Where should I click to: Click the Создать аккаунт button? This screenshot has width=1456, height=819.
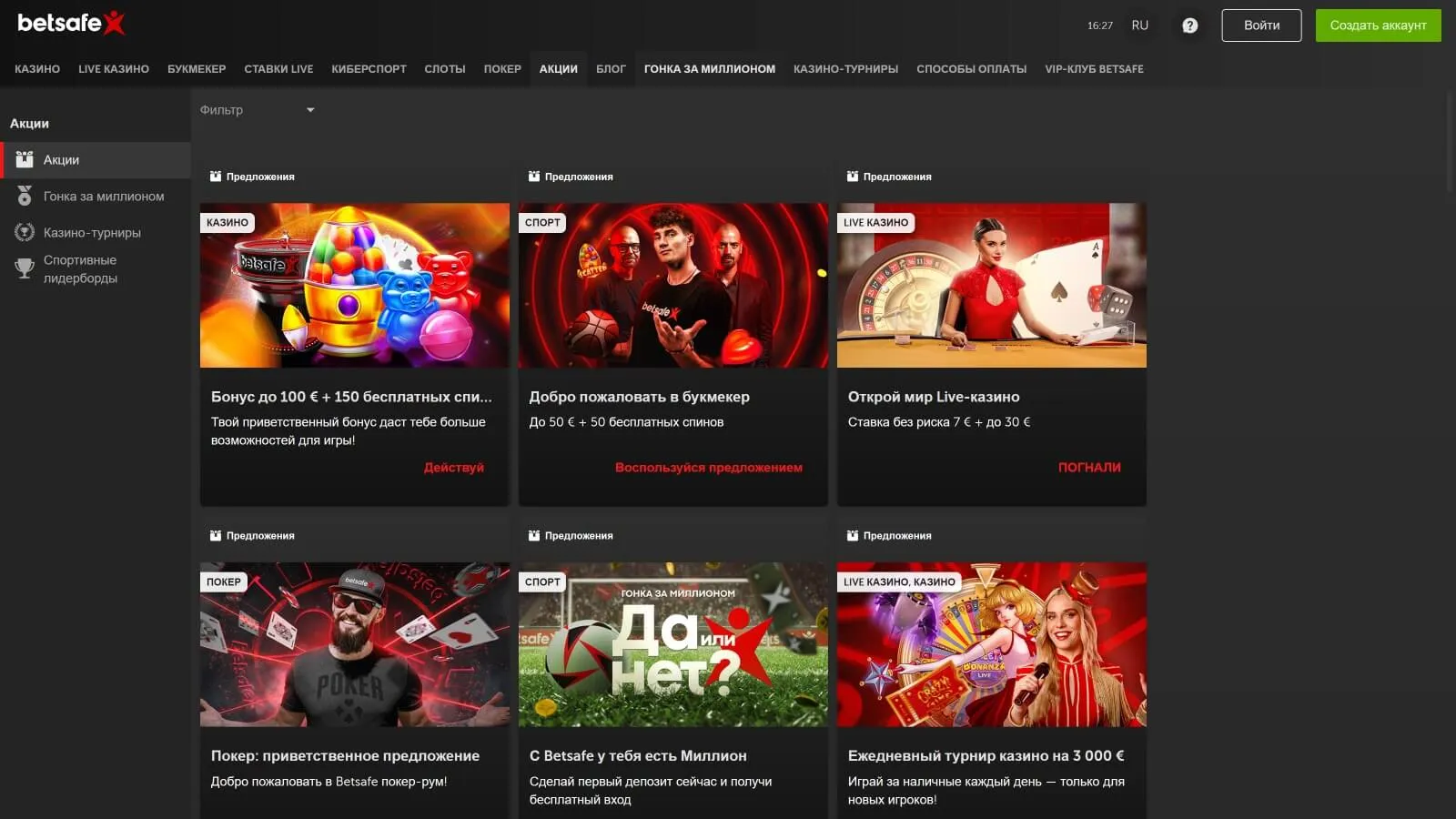[1378, 25]
